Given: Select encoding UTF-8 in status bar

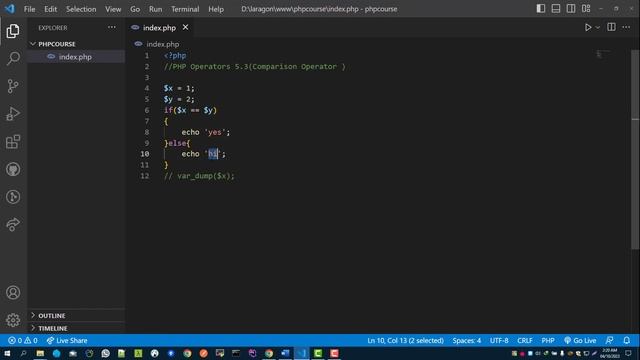Looking at the screenshot, I should point(499,340).
